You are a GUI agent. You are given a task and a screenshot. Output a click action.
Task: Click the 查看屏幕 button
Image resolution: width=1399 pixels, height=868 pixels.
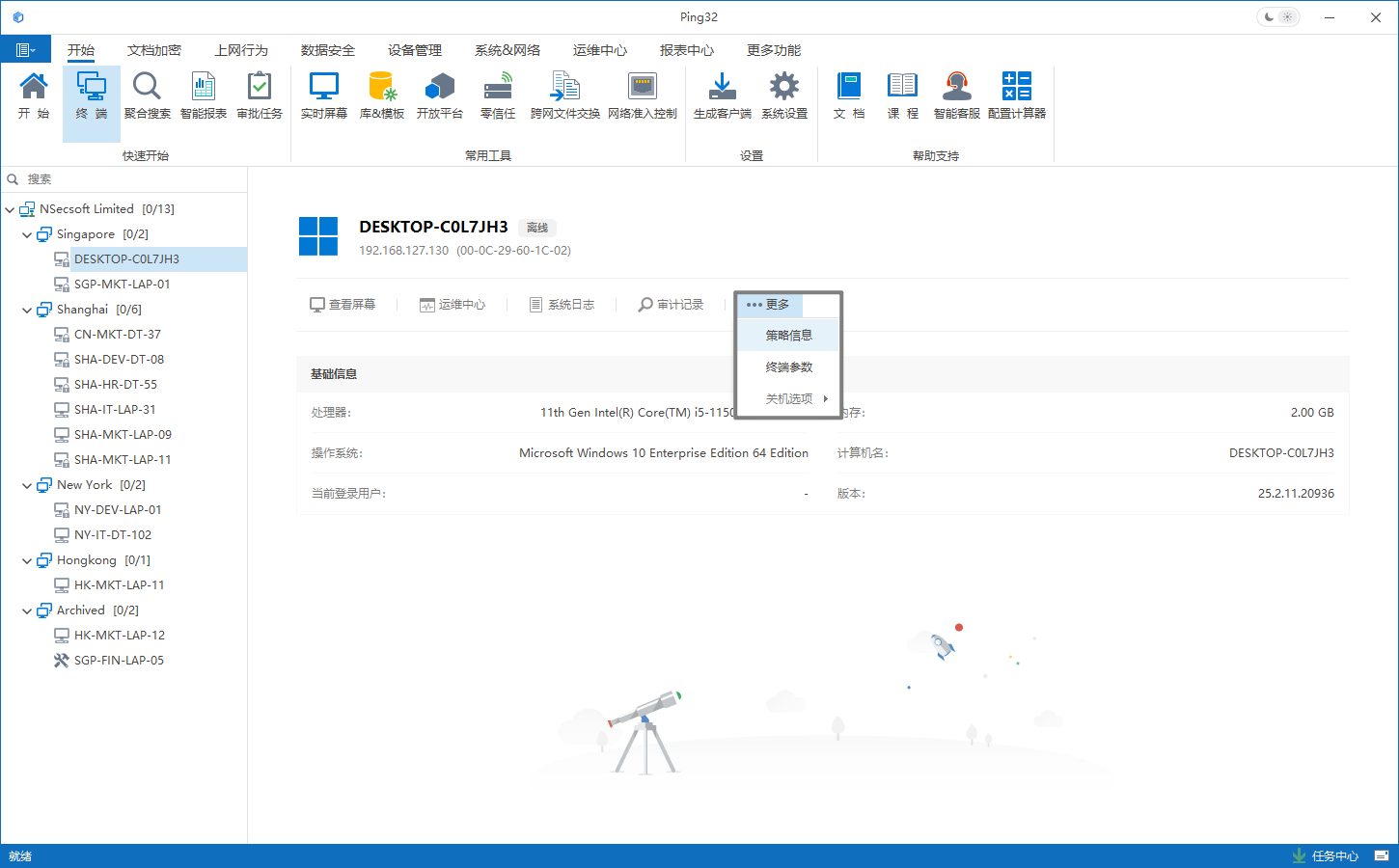(x=343, y=305)
